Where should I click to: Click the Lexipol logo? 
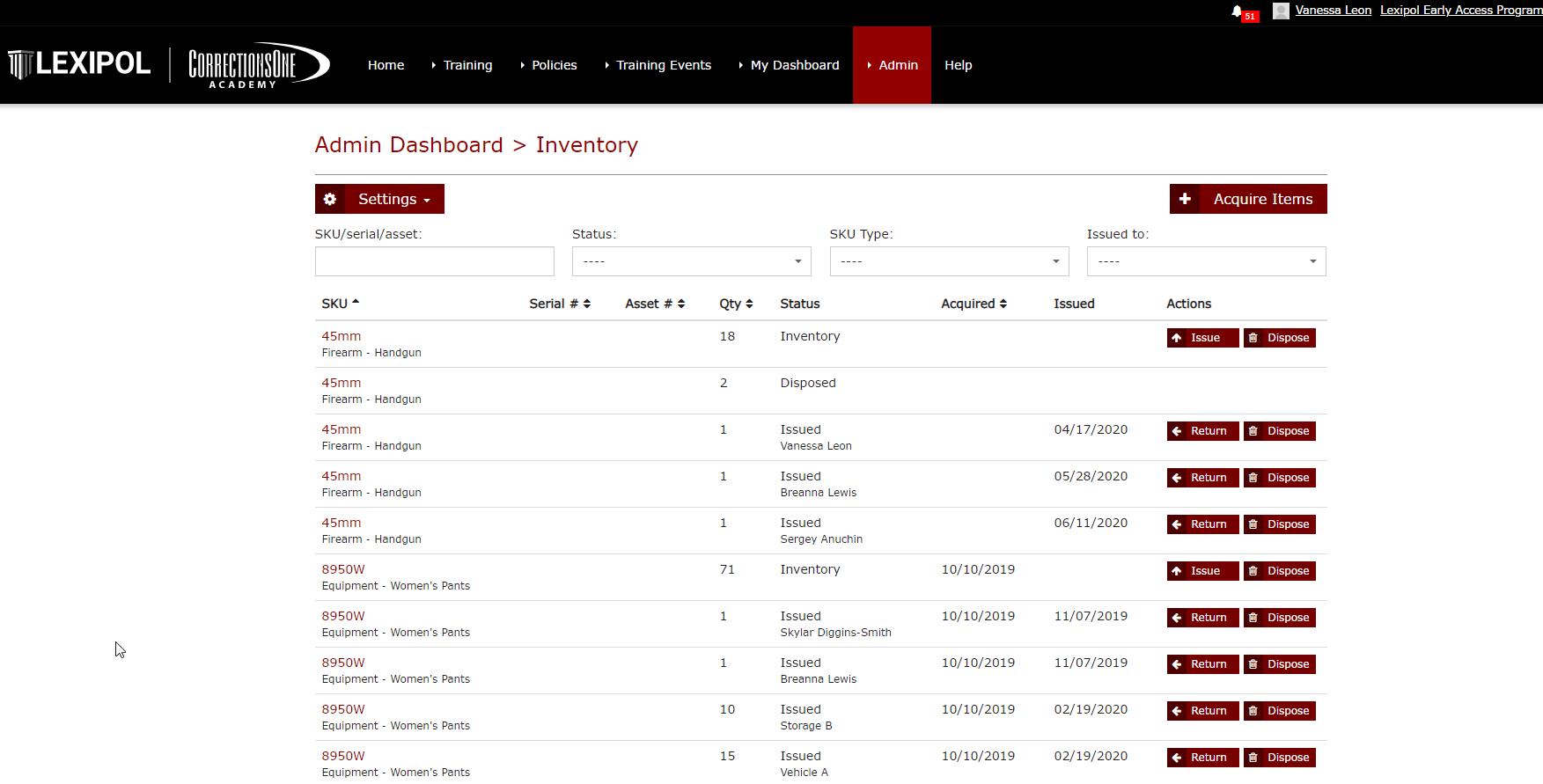pos(79,64)
